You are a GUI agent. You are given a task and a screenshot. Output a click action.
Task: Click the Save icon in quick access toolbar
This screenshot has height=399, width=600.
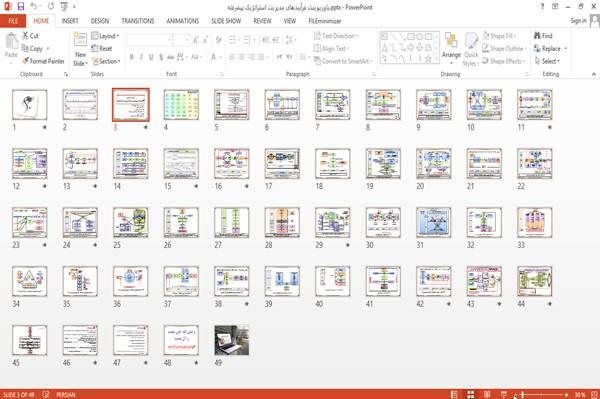21,7
